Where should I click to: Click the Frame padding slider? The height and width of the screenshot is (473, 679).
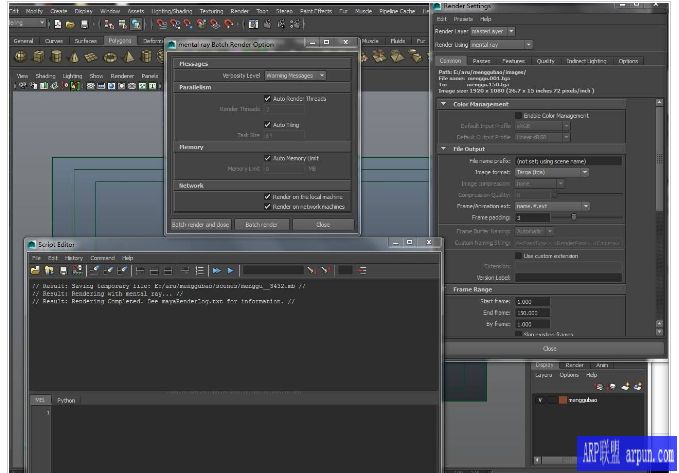click(x=573, y=217)
